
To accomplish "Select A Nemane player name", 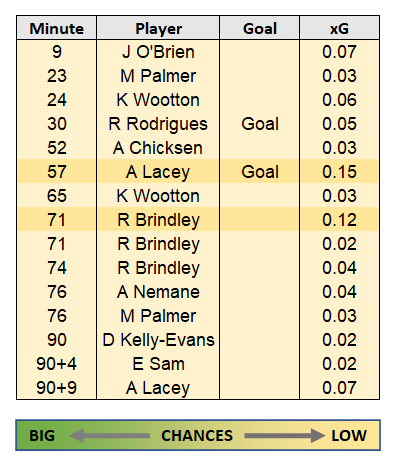I will (158, 292).
